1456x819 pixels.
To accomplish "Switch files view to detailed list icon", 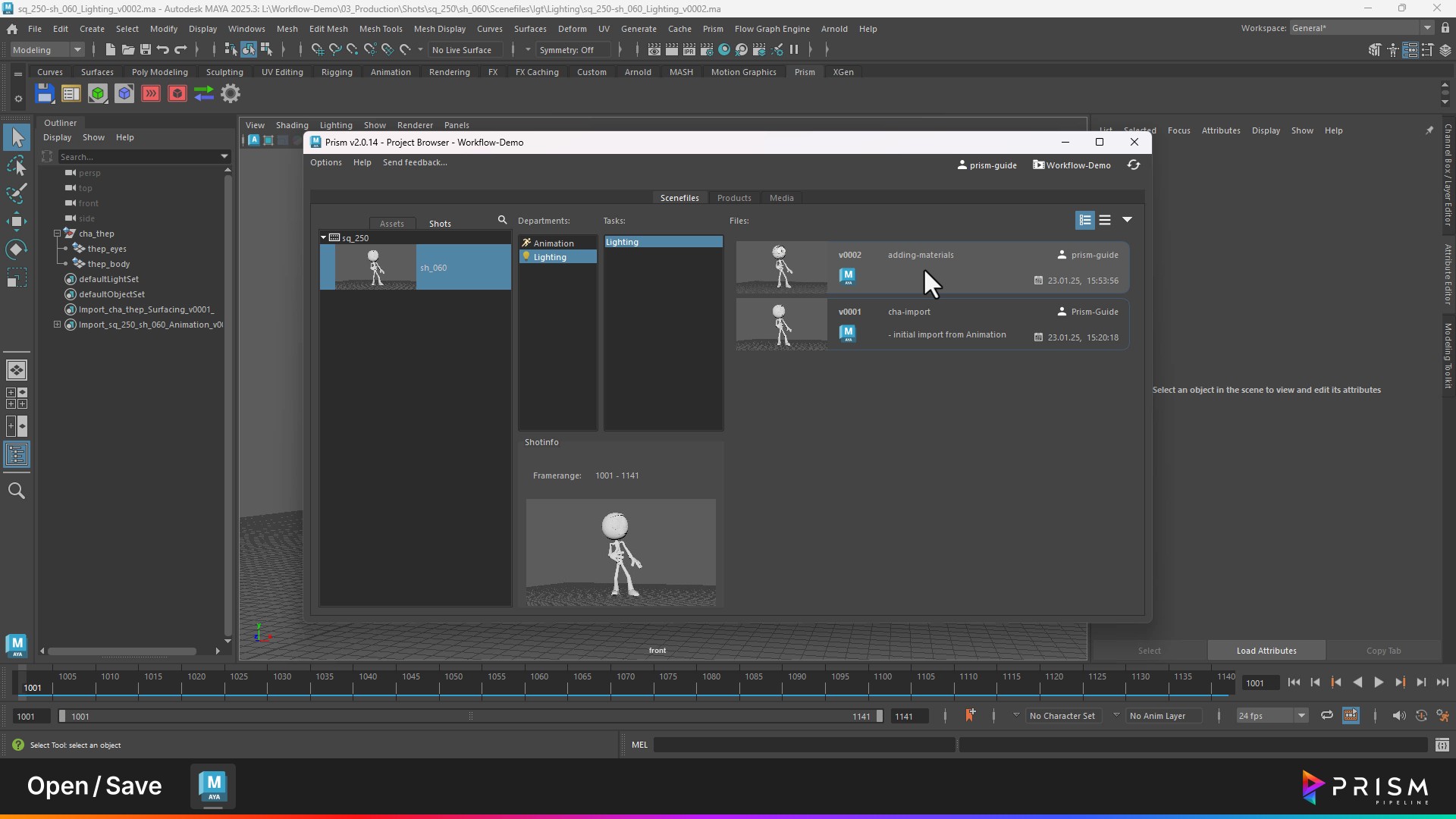I will [1085, 220].
